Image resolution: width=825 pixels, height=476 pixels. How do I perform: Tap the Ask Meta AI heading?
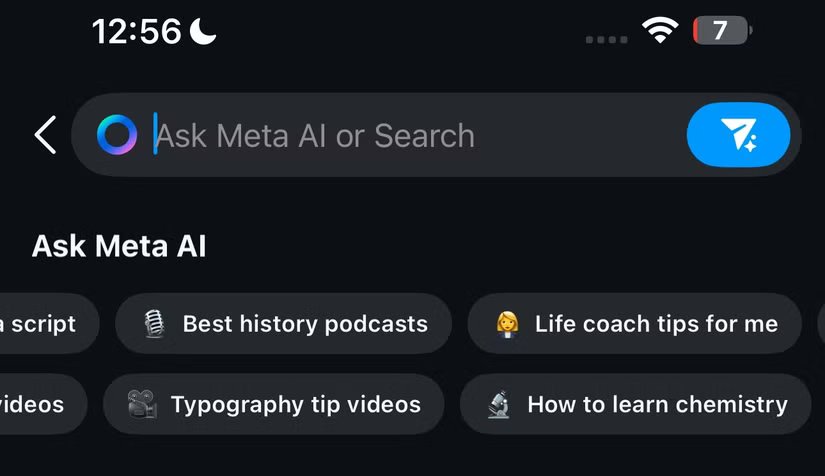(x=119, y=246)
